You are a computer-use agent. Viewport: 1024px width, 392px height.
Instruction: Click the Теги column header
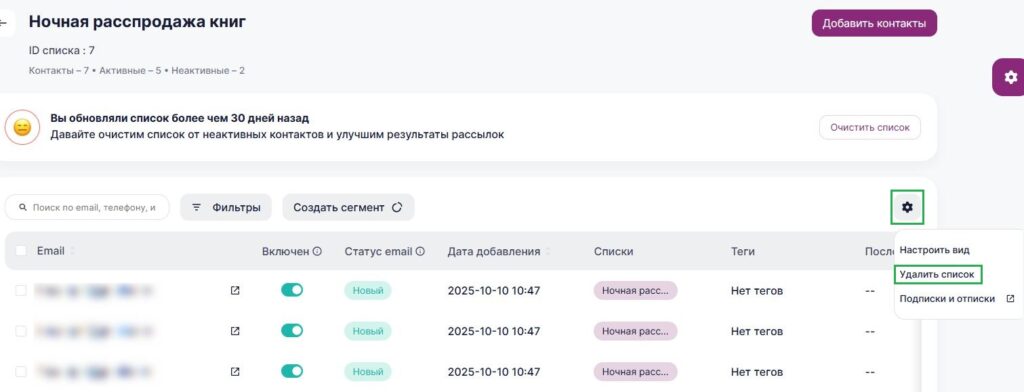(x=743, y=252)
